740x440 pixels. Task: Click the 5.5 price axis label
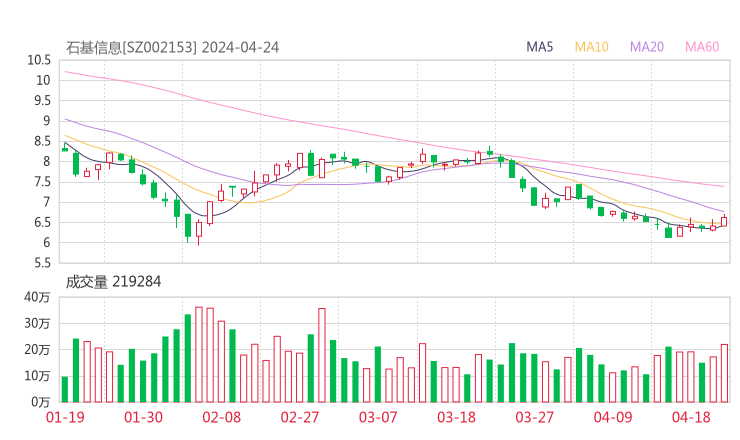coord(42,263)
